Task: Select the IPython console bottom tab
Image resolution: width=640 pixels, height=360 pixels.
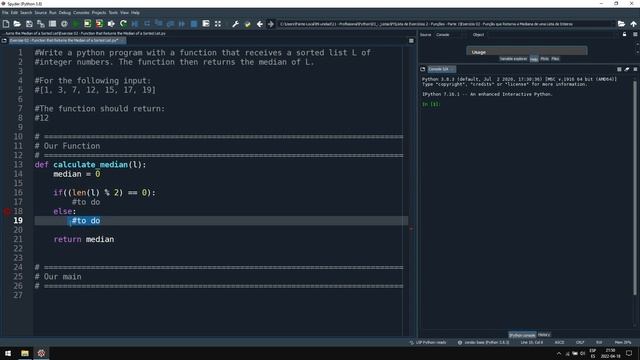Action: [522, 335]
